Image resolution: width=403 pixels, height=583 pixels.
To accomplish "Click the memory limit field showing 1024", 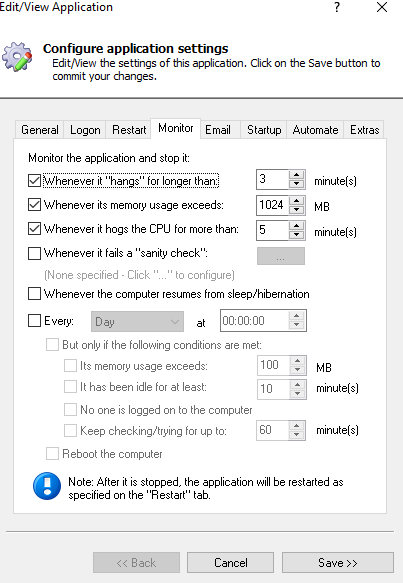I will click(273, 205).
